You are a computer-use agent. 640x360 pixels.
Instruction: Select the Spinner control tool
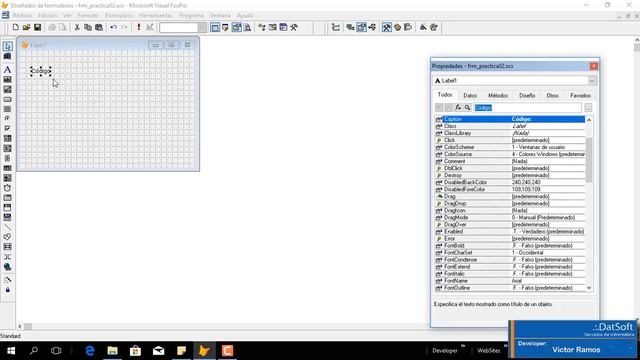(7, 158)
